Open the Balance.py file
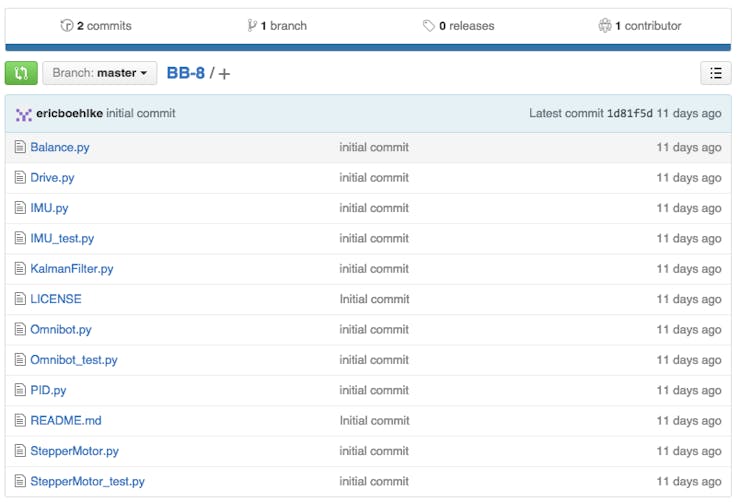 pos(60,147)
